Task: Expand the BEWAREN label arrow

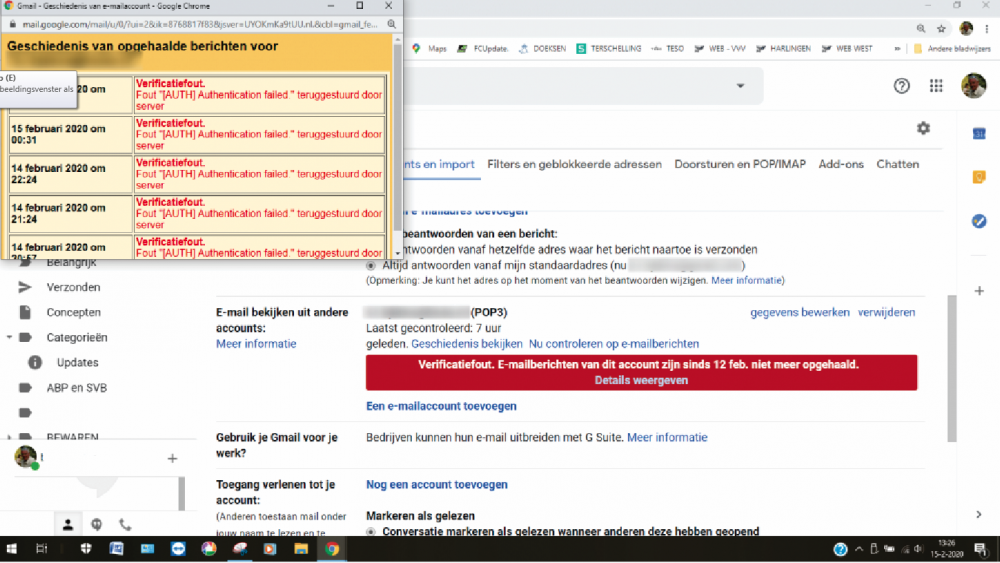Action: click(9, 437)
